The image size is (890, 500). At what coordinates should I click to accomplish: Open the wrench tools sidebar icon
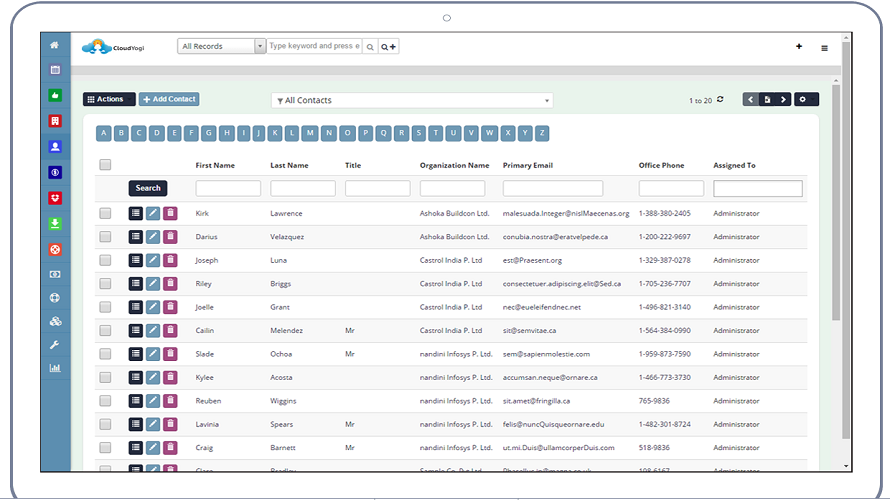(x=55, y=344)
